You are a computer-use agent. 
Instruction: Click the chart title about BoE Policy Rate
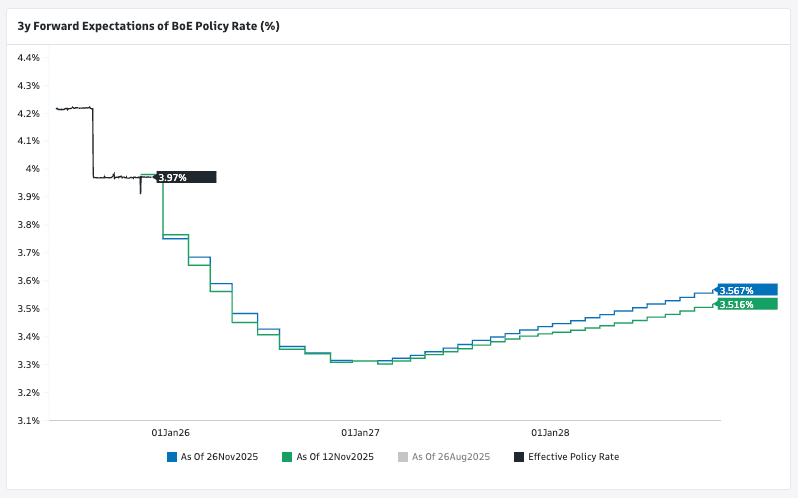(148, 26)
